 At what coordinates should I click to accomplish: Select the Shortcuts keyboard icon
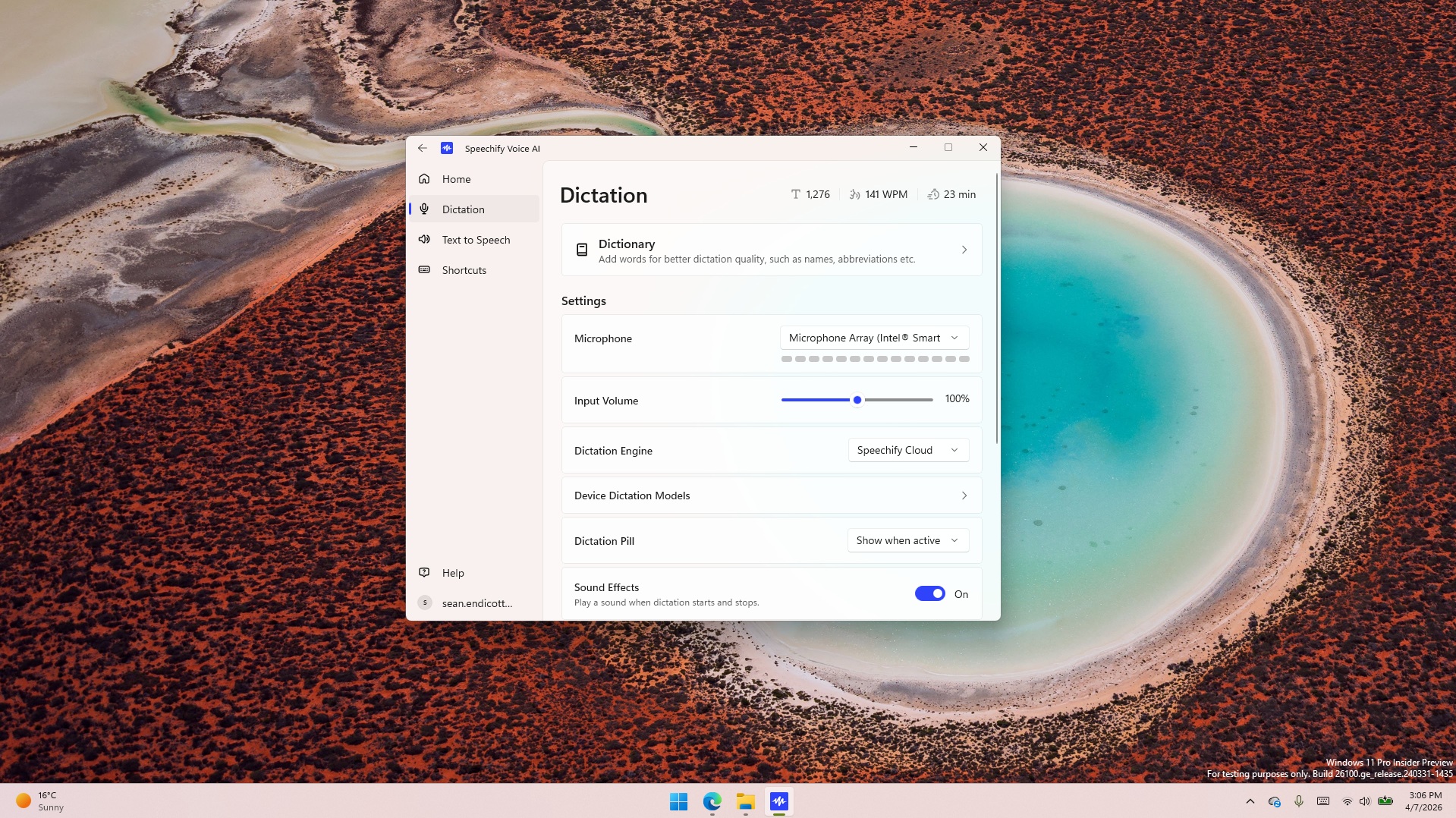coord(424,269)
